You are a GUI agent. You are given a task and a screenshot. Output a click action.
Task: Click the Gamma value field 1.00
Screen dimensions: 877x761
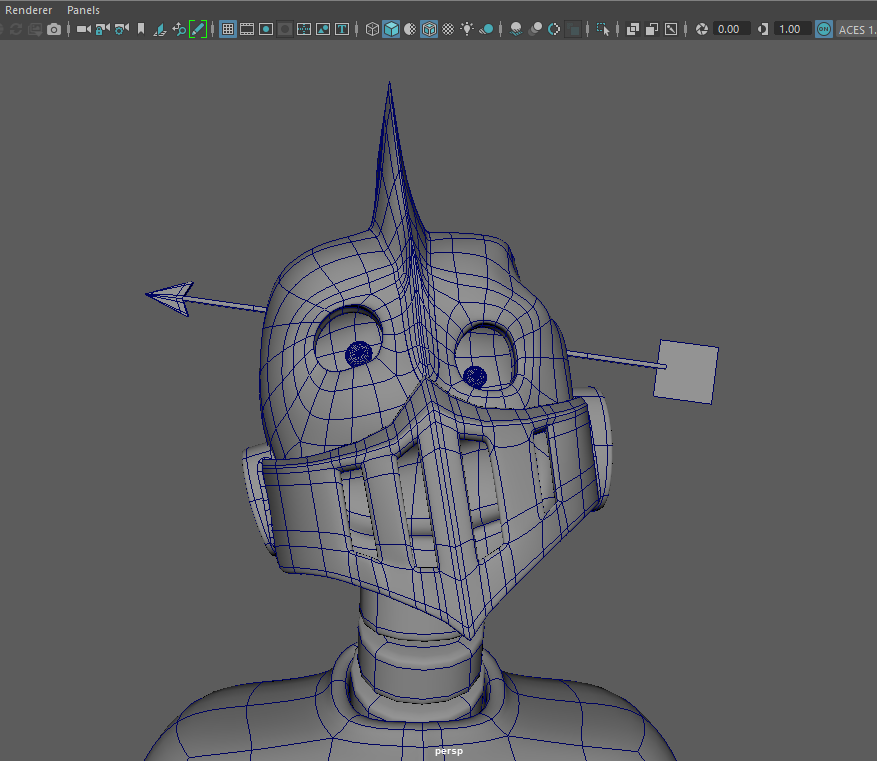click(793, 29)
